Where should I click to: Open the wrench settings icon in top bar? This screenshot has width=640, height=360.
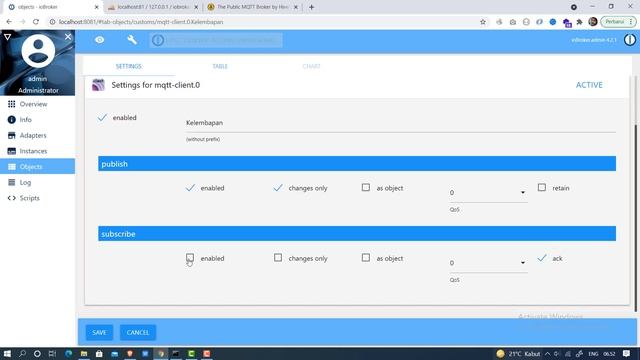[132, 40]
